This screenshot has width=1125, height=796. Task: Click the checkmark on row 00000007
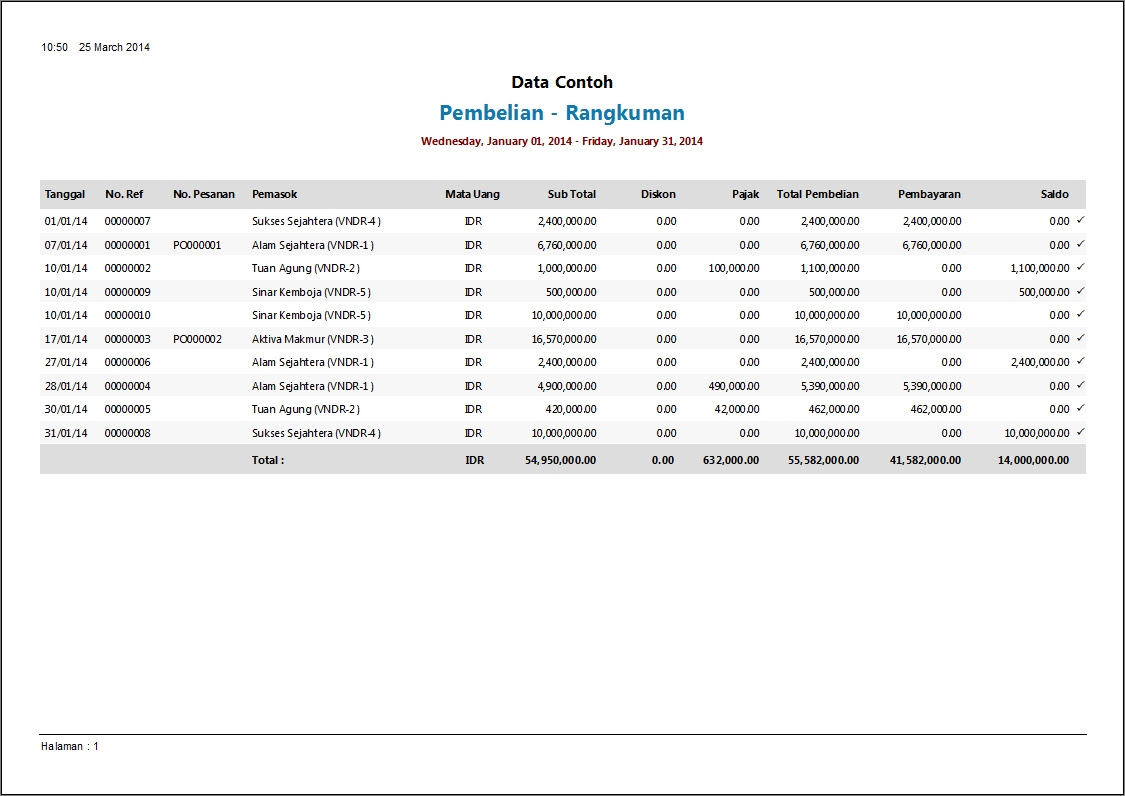coord(1078,221)
